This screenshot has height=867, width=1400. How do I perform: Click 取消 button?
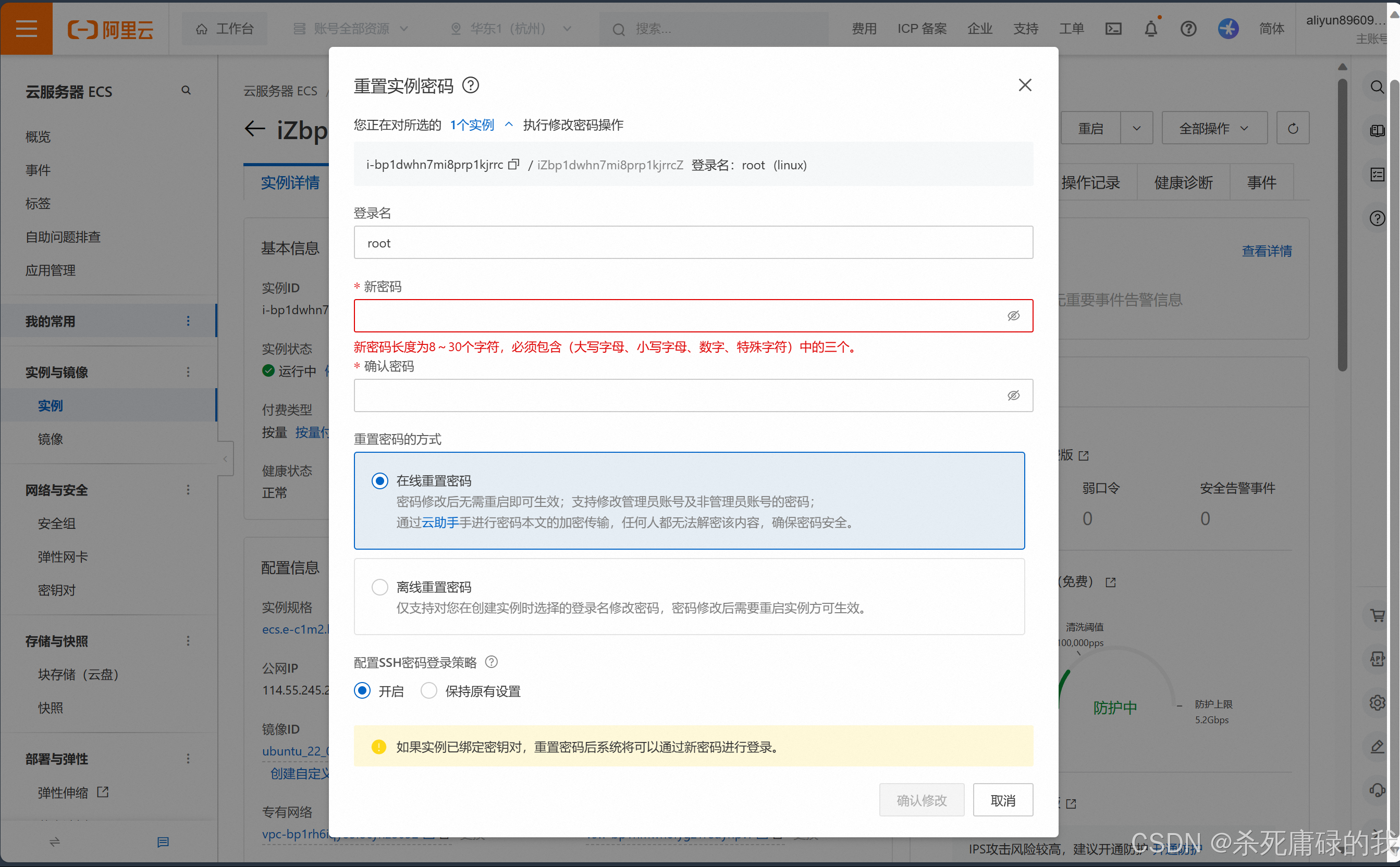tap(1002, 800)
